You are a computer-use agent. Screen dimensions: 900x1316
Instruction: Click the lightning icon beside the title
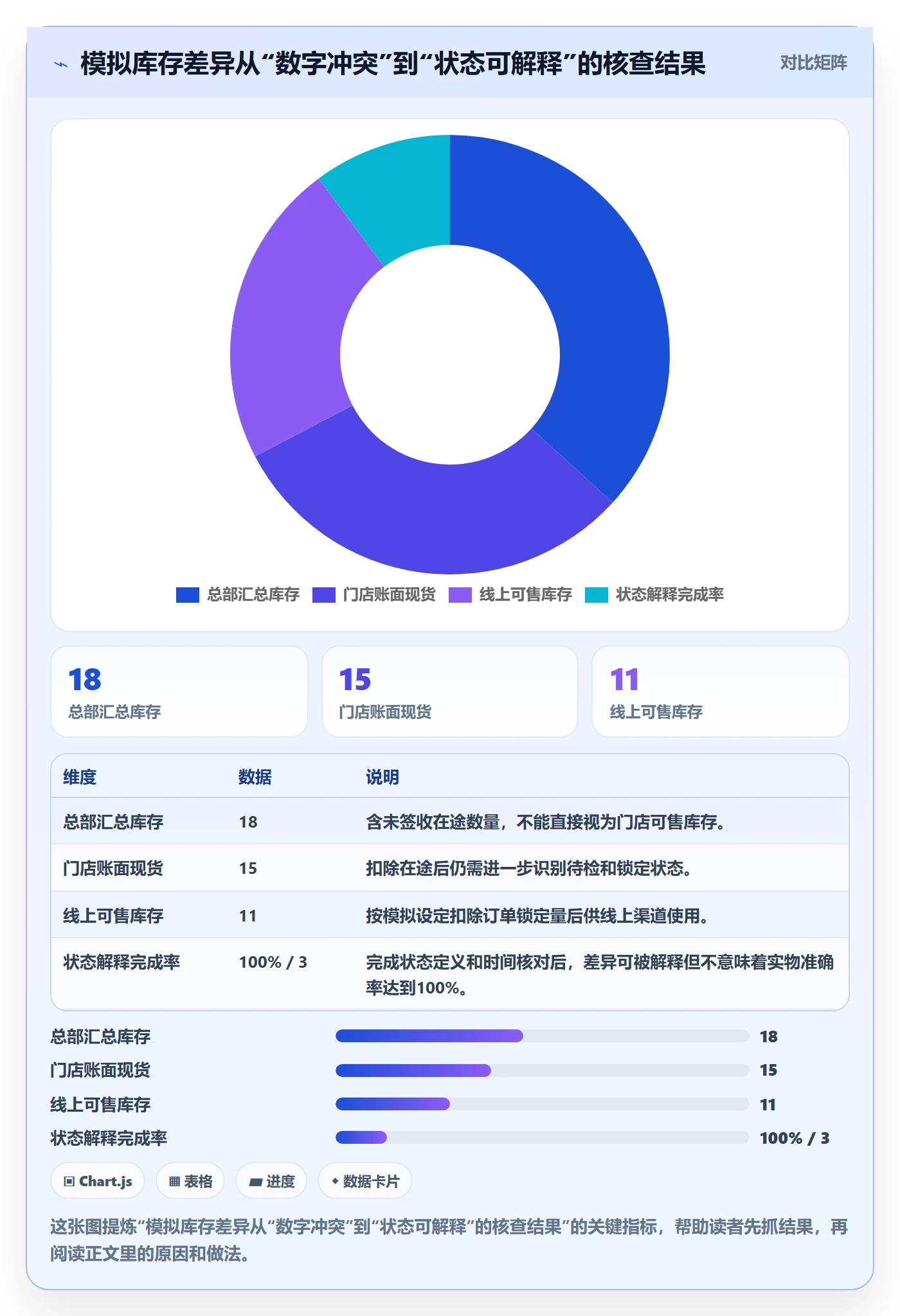(61, 64)
